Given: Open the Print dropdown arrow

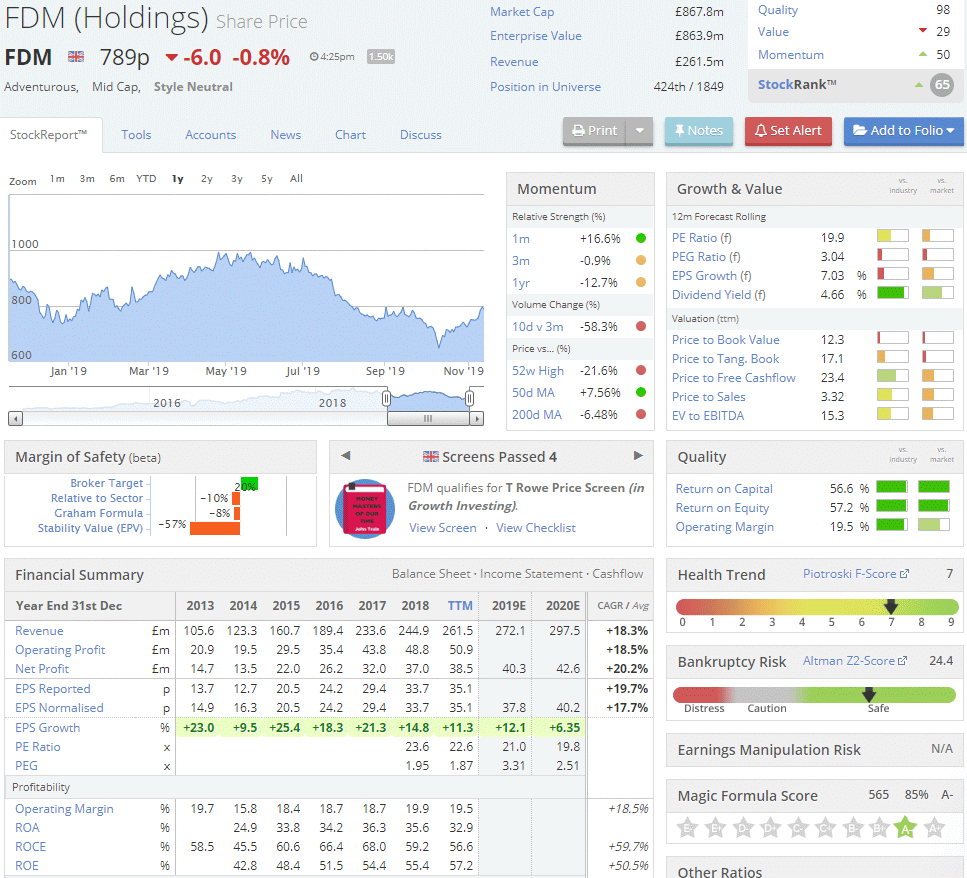Looking at the screenshot, I should 640,131.
